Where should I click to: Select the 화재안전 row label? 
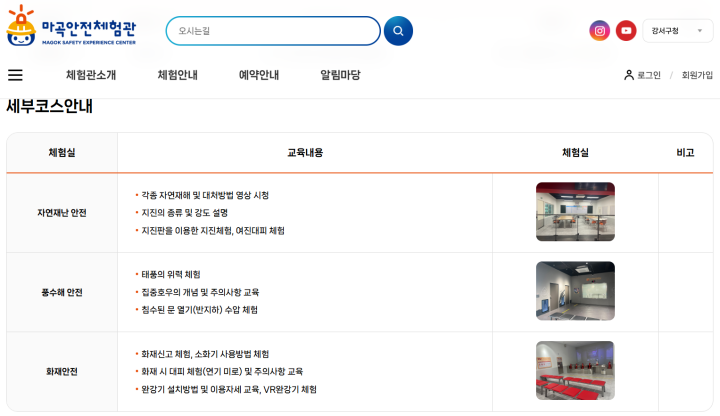[62, 371]
